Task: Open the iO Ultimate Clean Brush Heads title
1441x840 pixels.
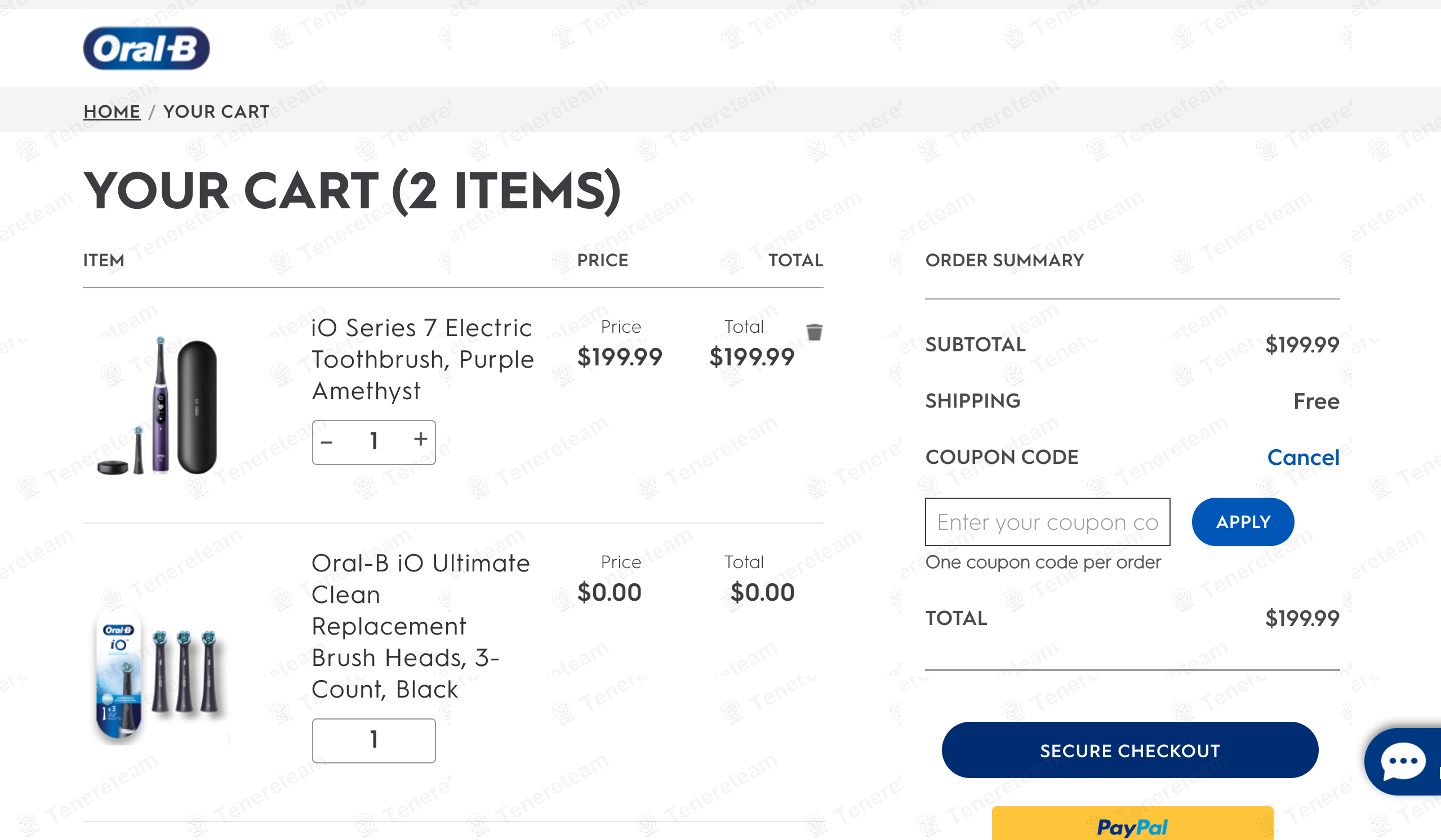Action: 420,625
